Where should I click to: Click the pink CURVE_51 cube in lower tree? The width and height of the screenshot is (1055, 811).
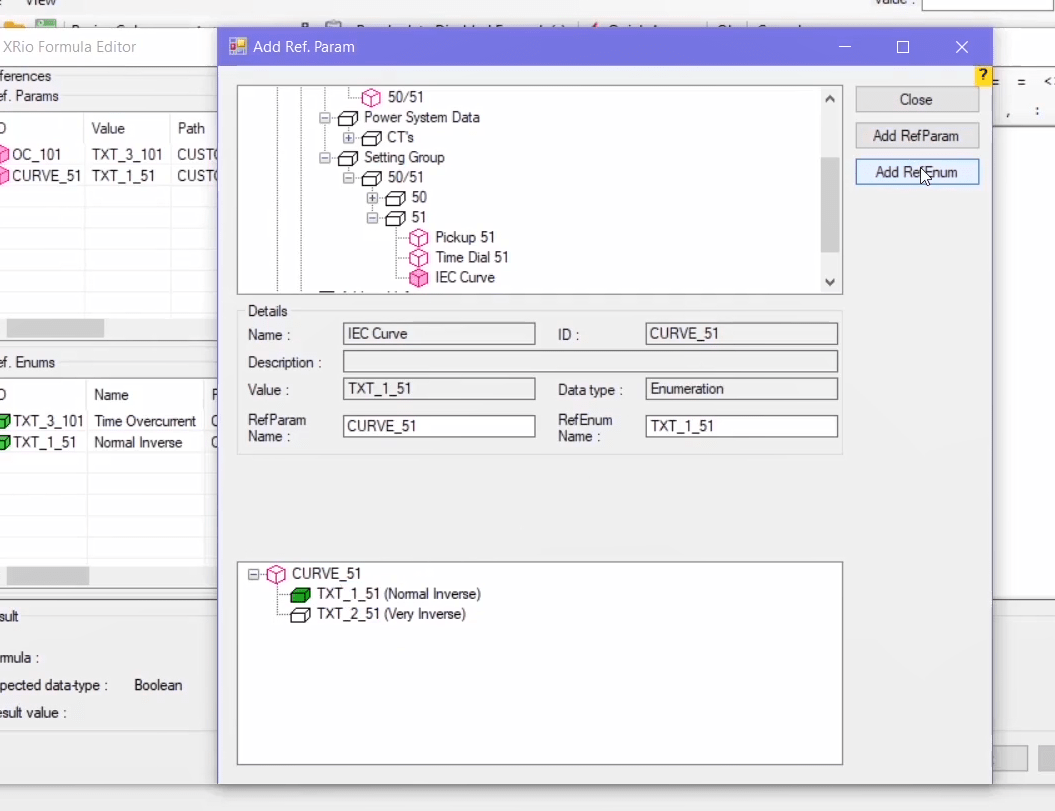point(275,575)
